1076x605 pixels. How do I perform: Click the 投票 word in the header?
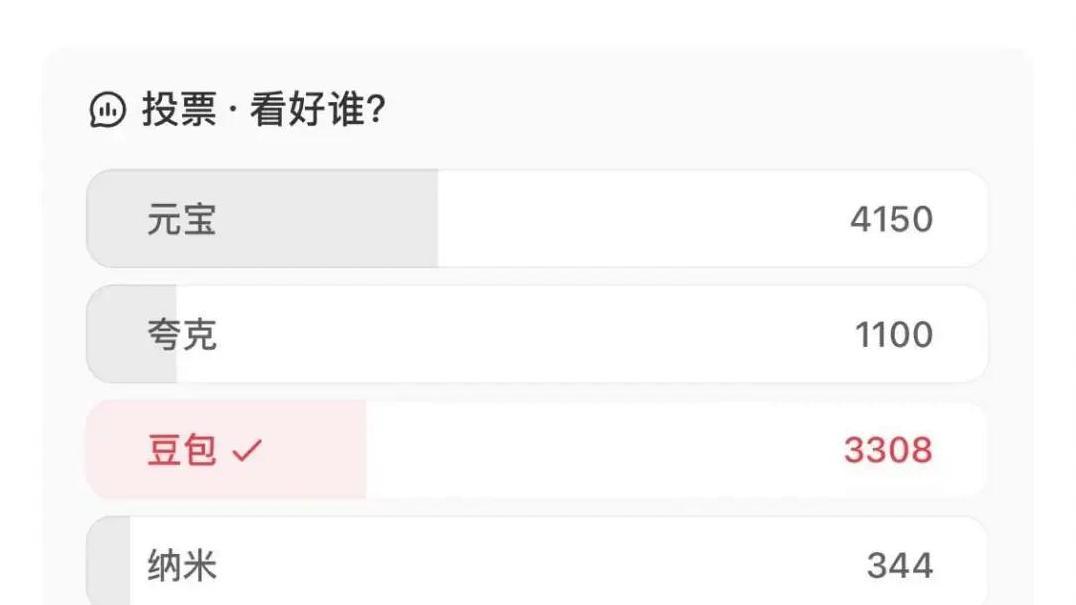(x=179, y=110)
